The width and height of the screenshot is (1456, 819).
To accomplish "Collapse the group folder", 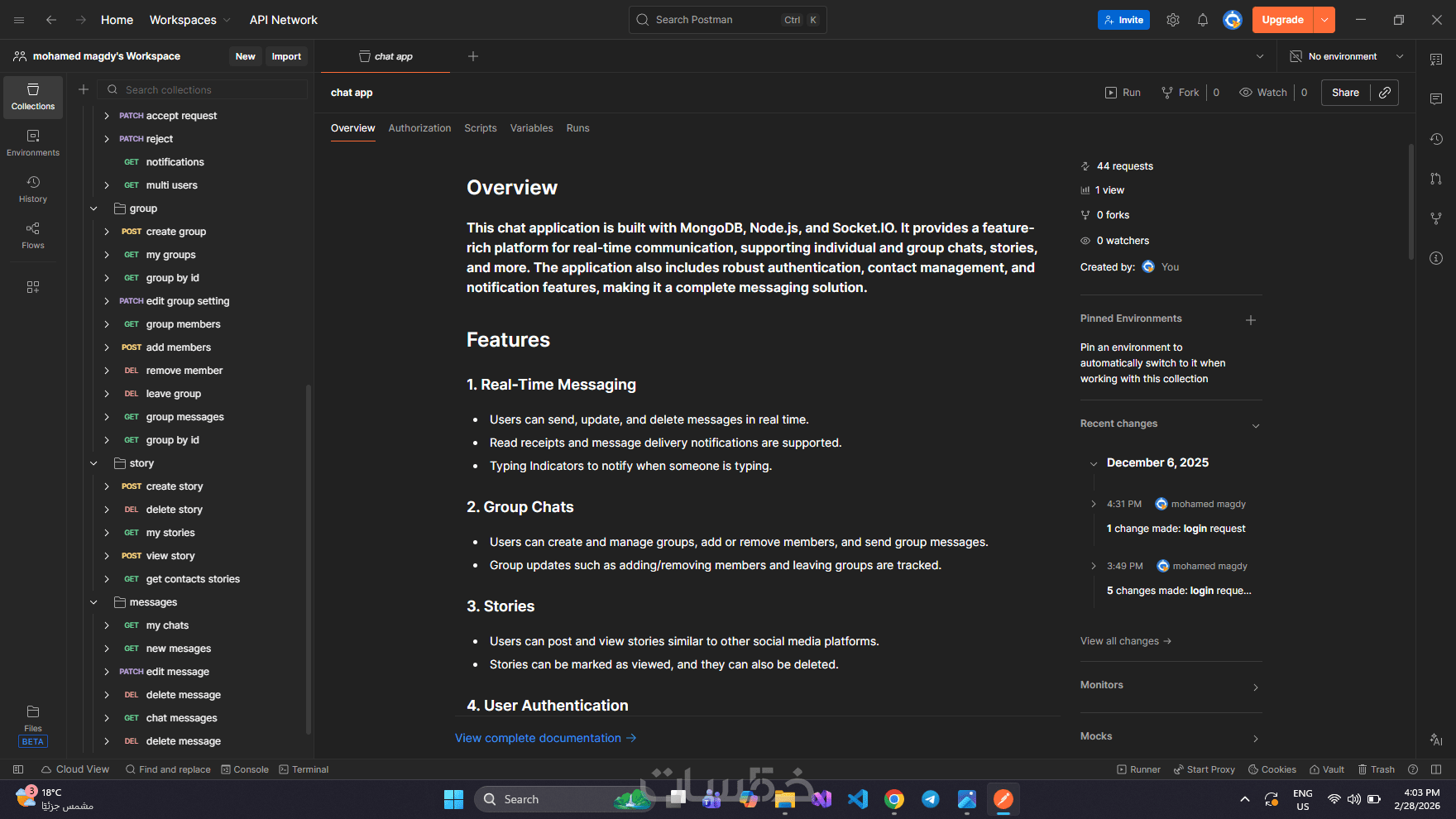I will coord(93,208).
